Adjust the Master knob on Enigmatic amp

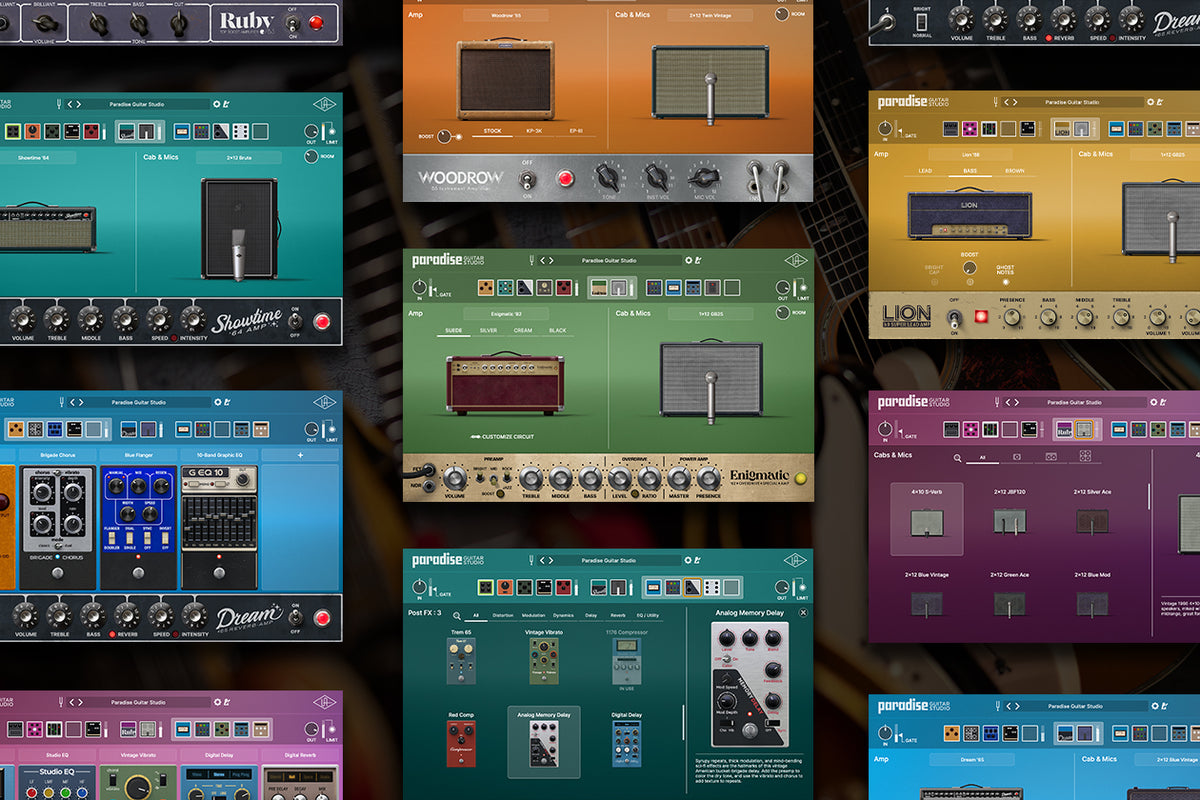(x=680, y=478)
